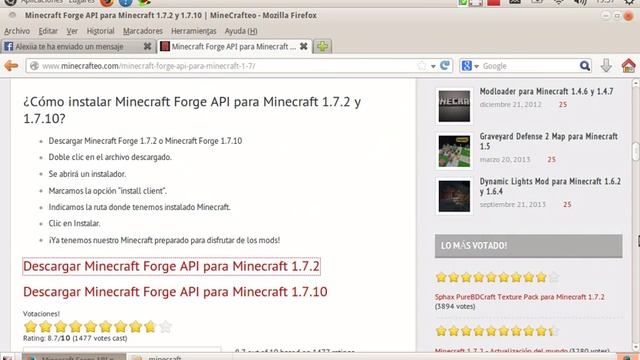Open the Ayuda menu
640x360 pixels.
tap(241, 31)
